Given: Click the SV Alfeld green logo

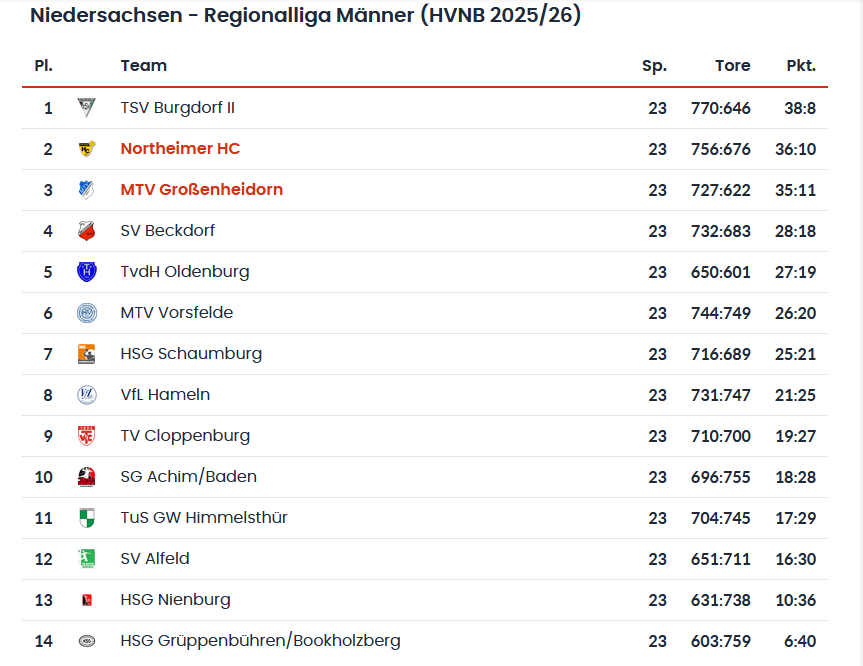Looking at the screenshot, I should point(87,559).
